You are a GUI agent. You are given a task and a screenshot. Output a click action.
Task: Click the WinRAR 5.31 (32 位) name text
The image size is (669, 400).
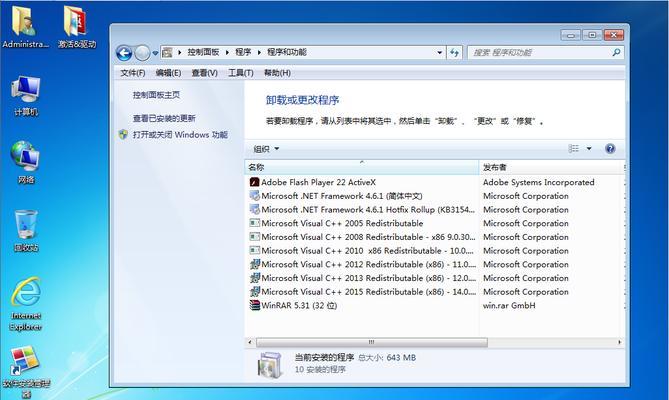299,305
